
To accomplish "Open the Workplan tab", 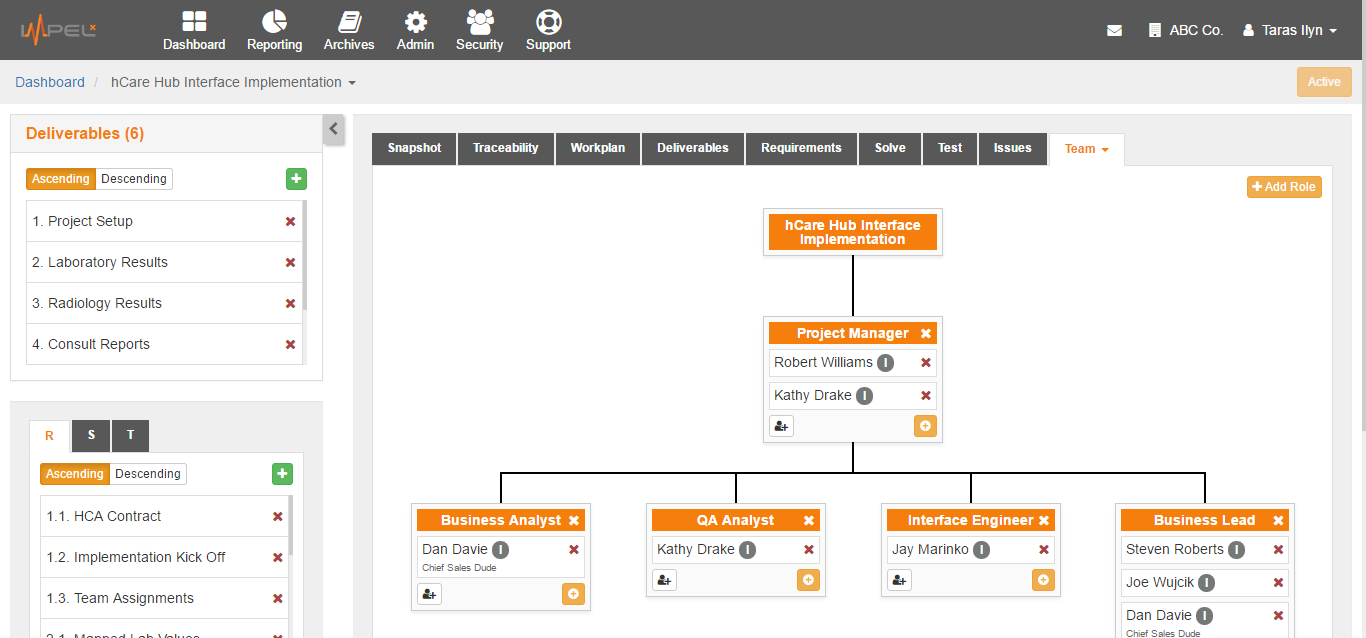I will tap(597, 148).
